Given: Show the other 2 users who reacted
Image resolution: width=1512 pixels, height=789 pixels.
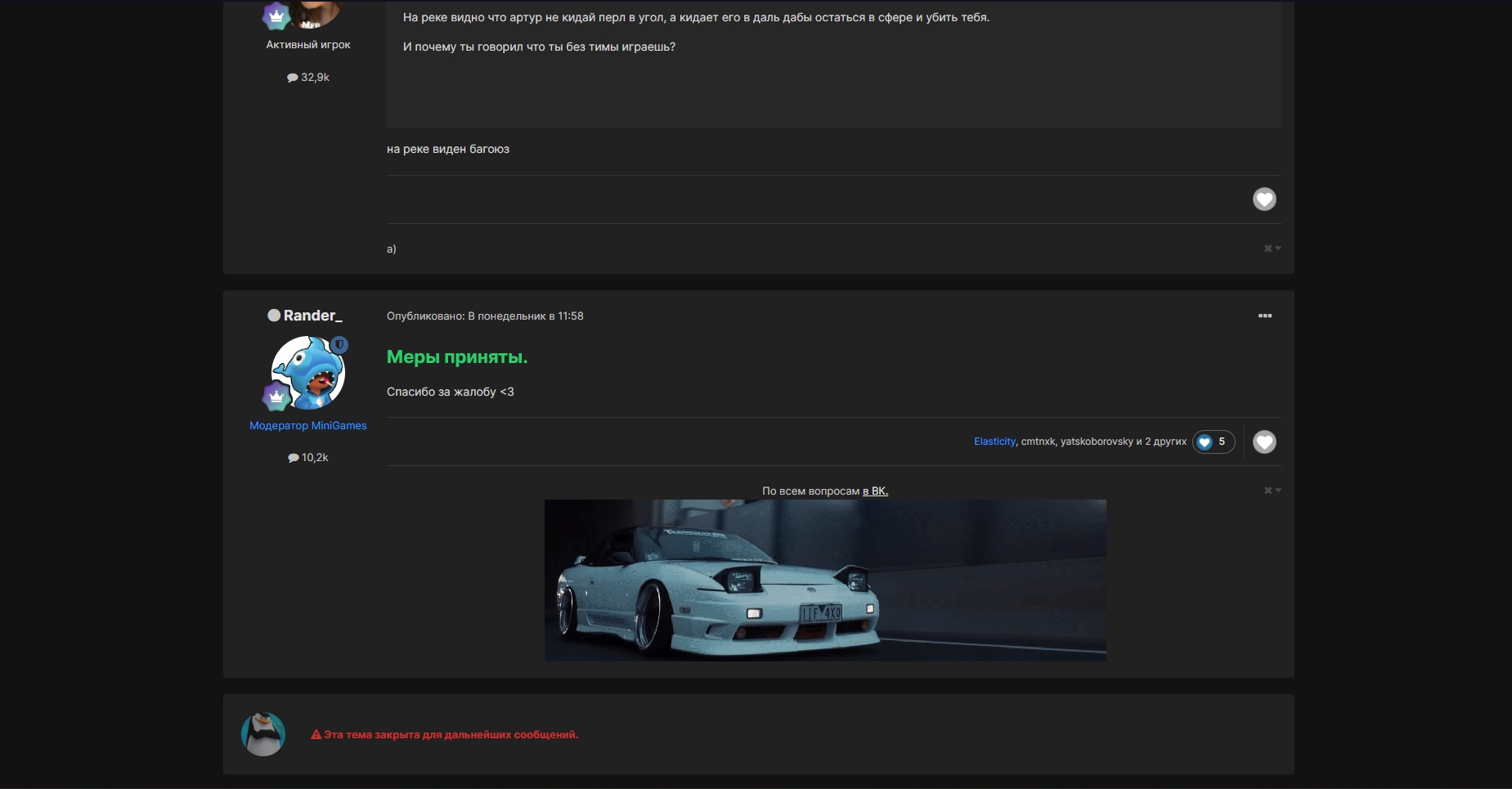Looking at the screenshot, I should coord(1164,442).
